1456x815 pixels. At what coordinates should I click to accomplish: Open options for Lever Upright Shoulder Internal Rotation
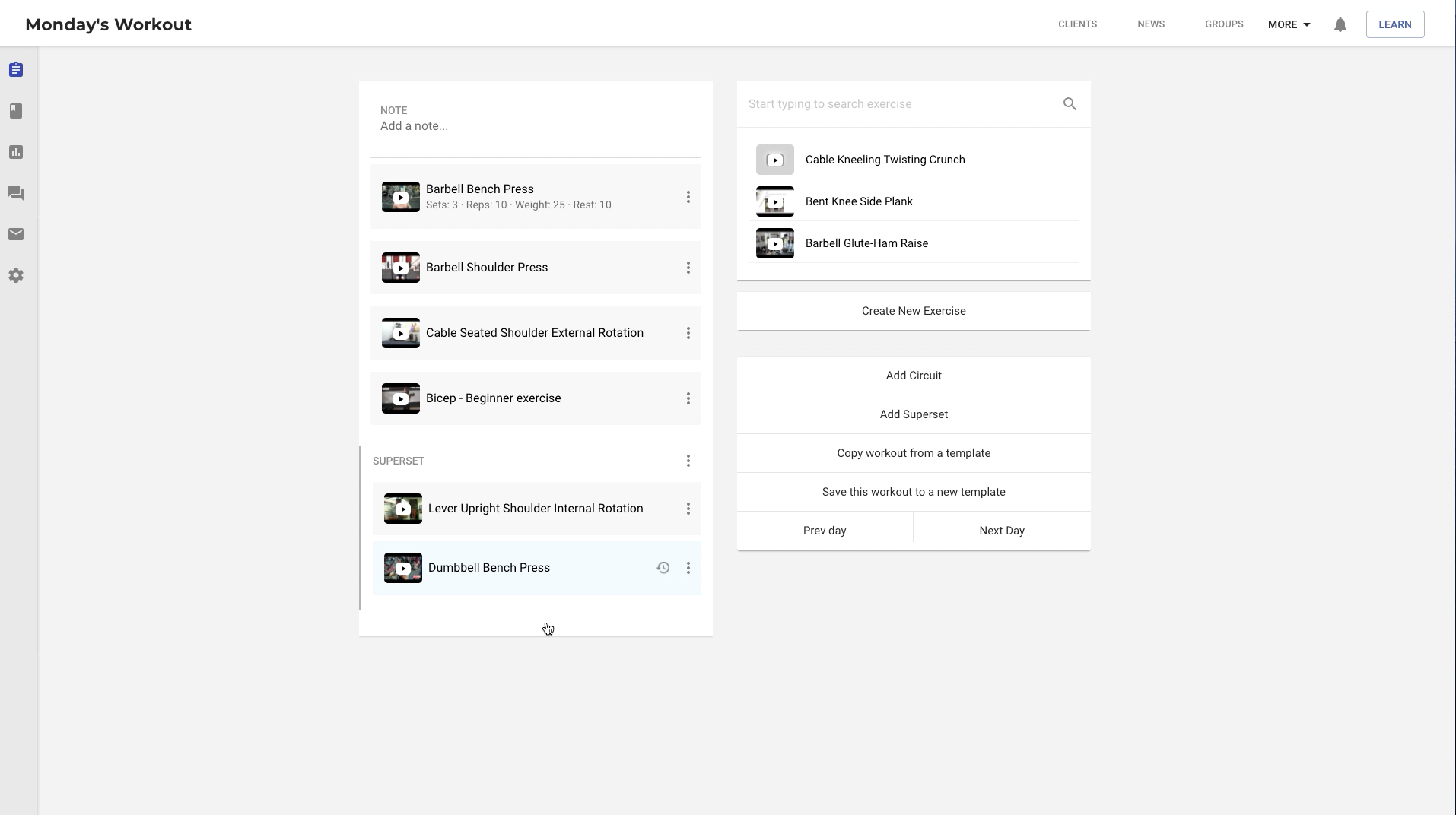[688, 509]
